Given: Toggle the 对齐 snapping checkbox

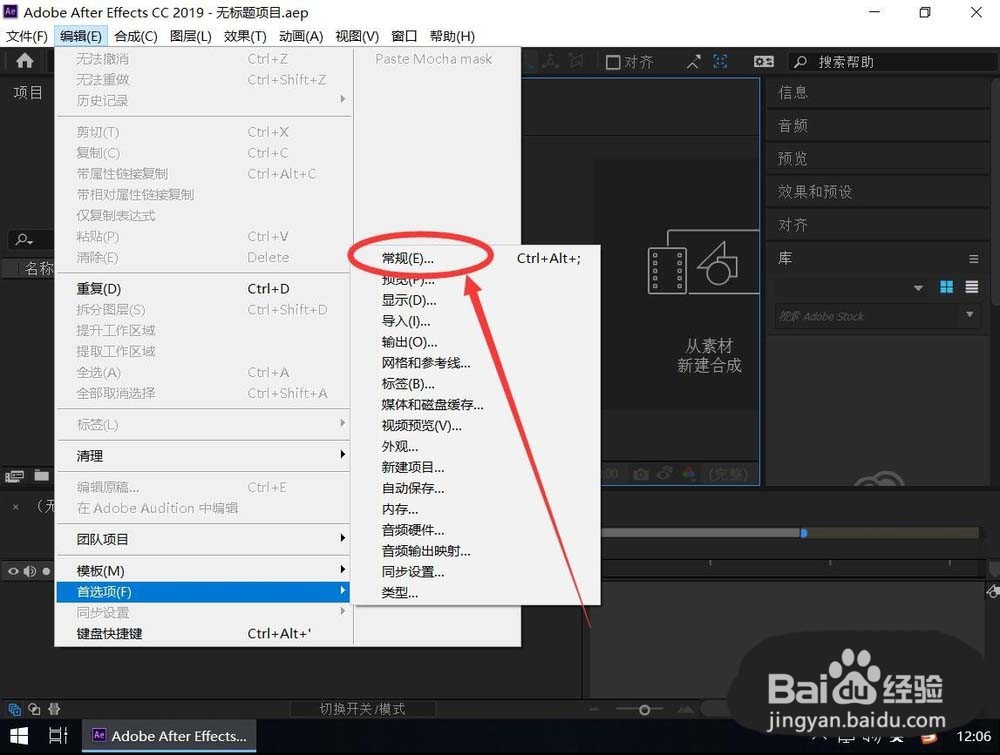Looking at the screenshot, I should pyautogui.click(x=613, y=62).
